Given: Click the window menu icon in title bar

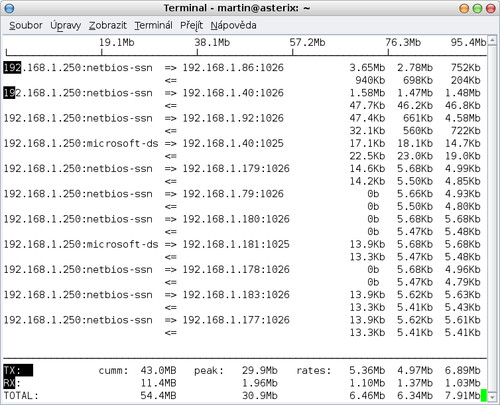Looking at the screenshot, I should (9, 8).
